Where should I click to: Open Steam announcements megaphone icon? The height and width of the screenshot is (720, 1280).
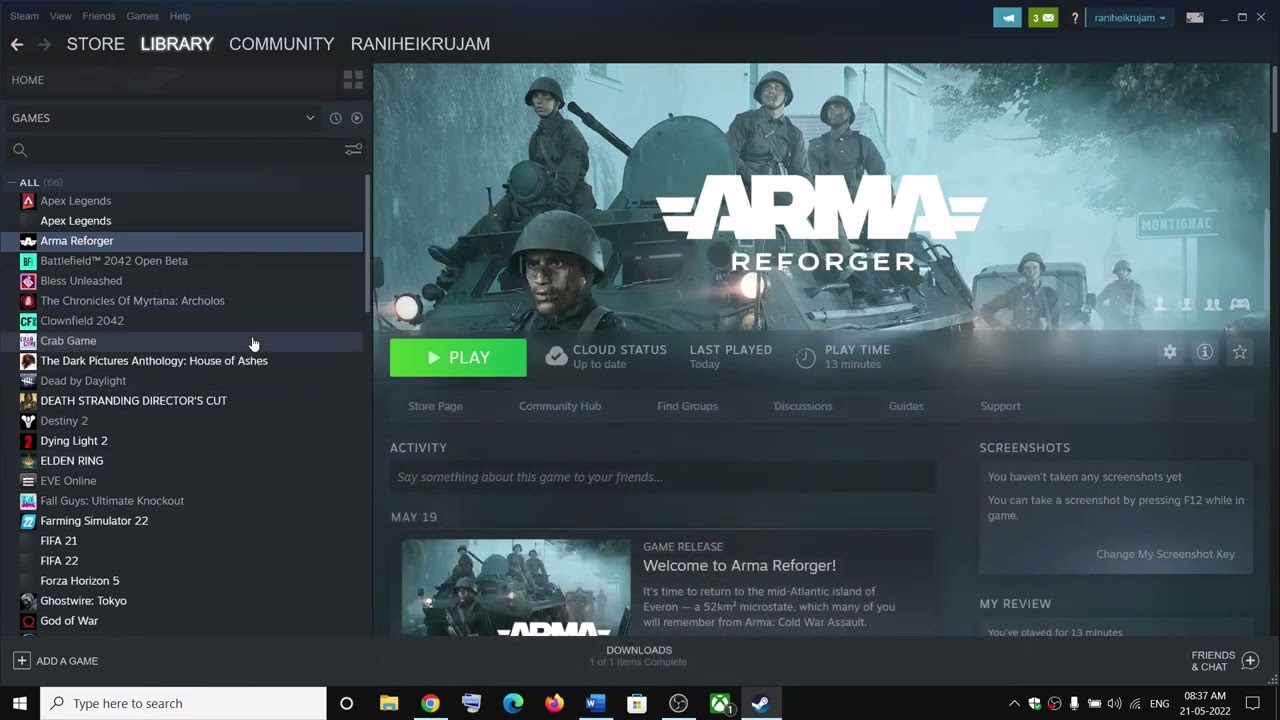pos(1007,18)
